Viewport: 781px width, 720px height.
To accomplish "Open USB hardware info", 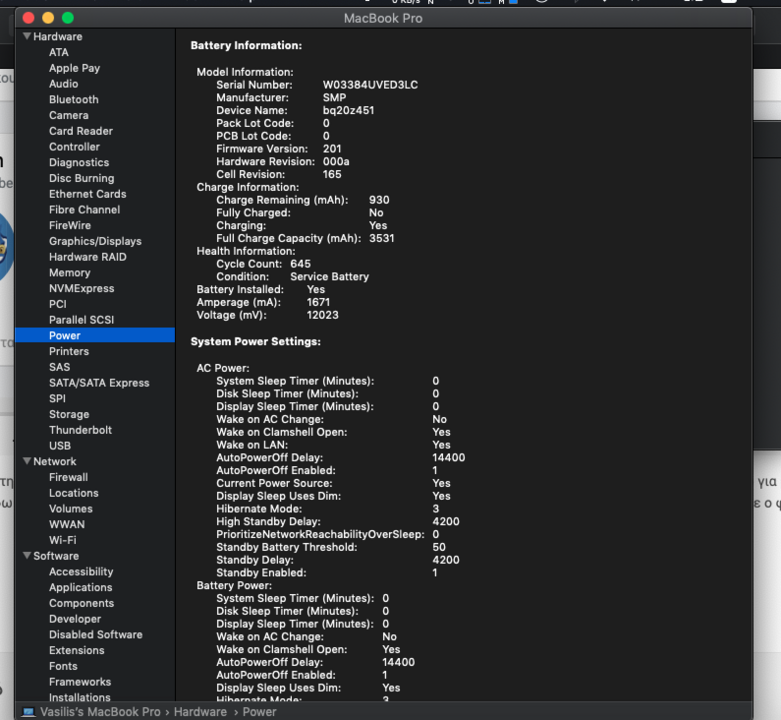I will pos(60,446).
